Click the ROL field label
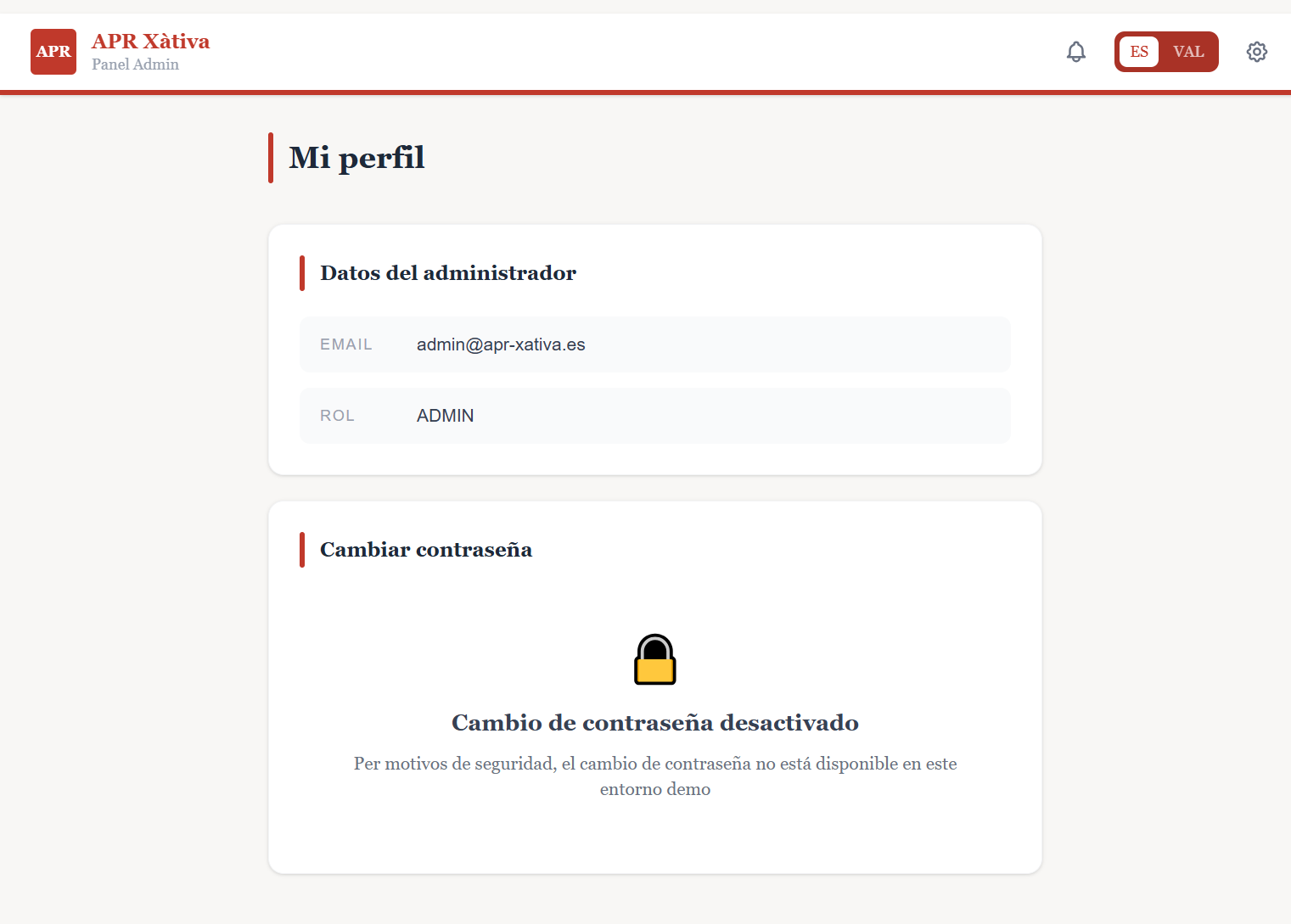This screenshot has height=924, width=1291. pos(337,416)
